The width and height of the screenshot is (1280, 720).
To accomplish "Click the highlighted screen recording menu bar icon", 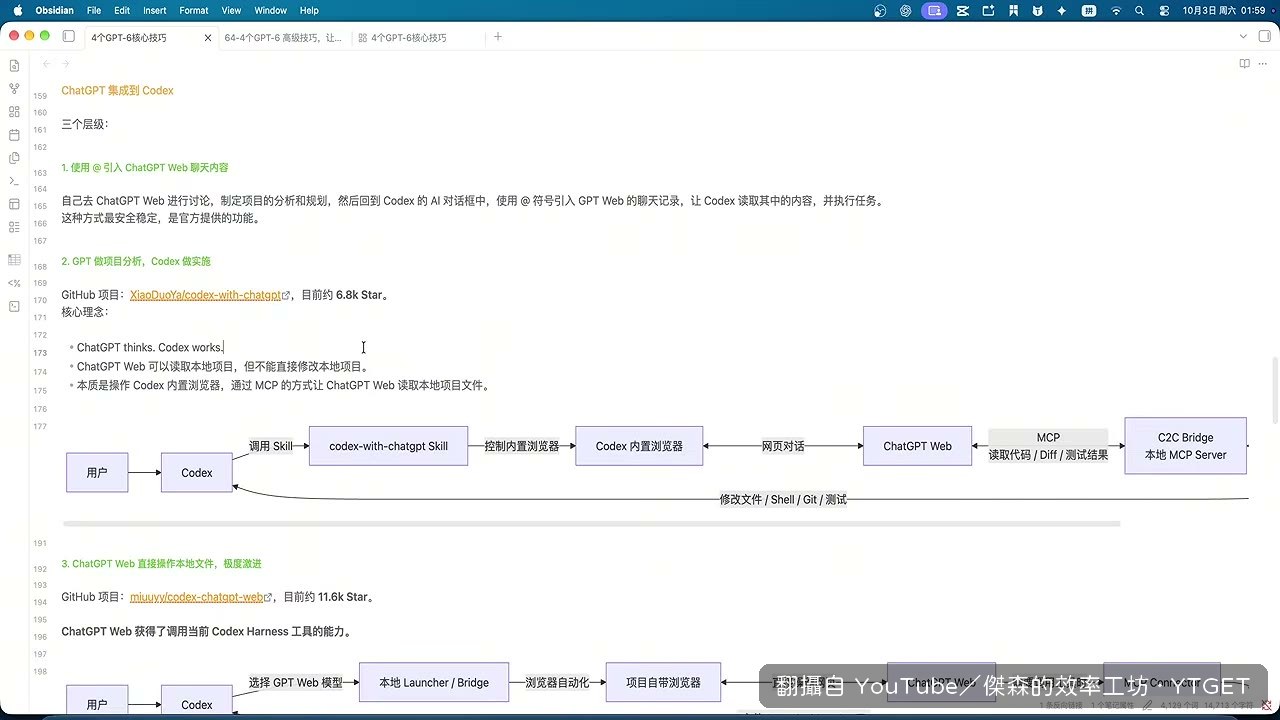I will (935, 10).
